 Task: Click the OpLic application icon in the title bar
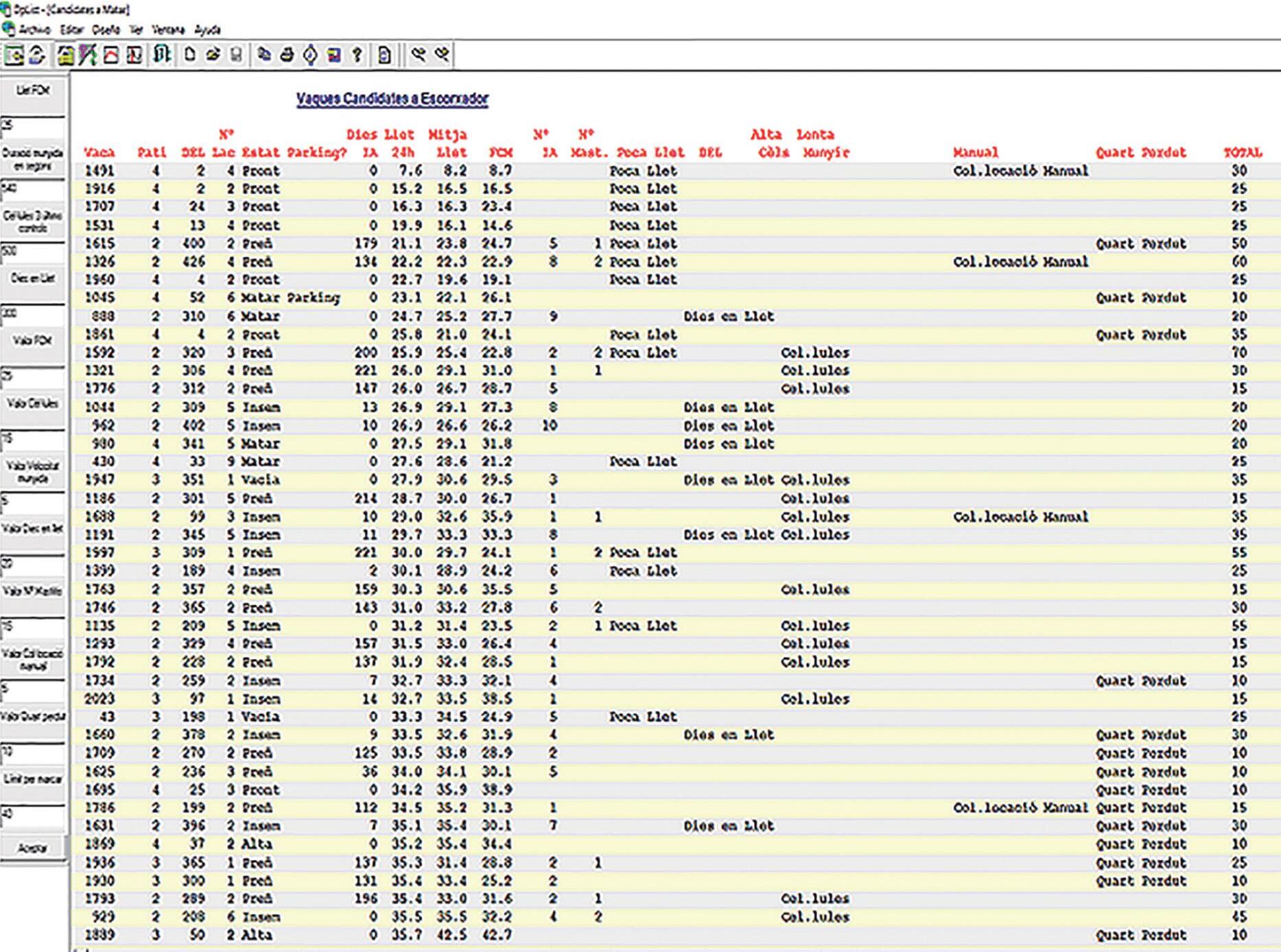click(6, 10)
